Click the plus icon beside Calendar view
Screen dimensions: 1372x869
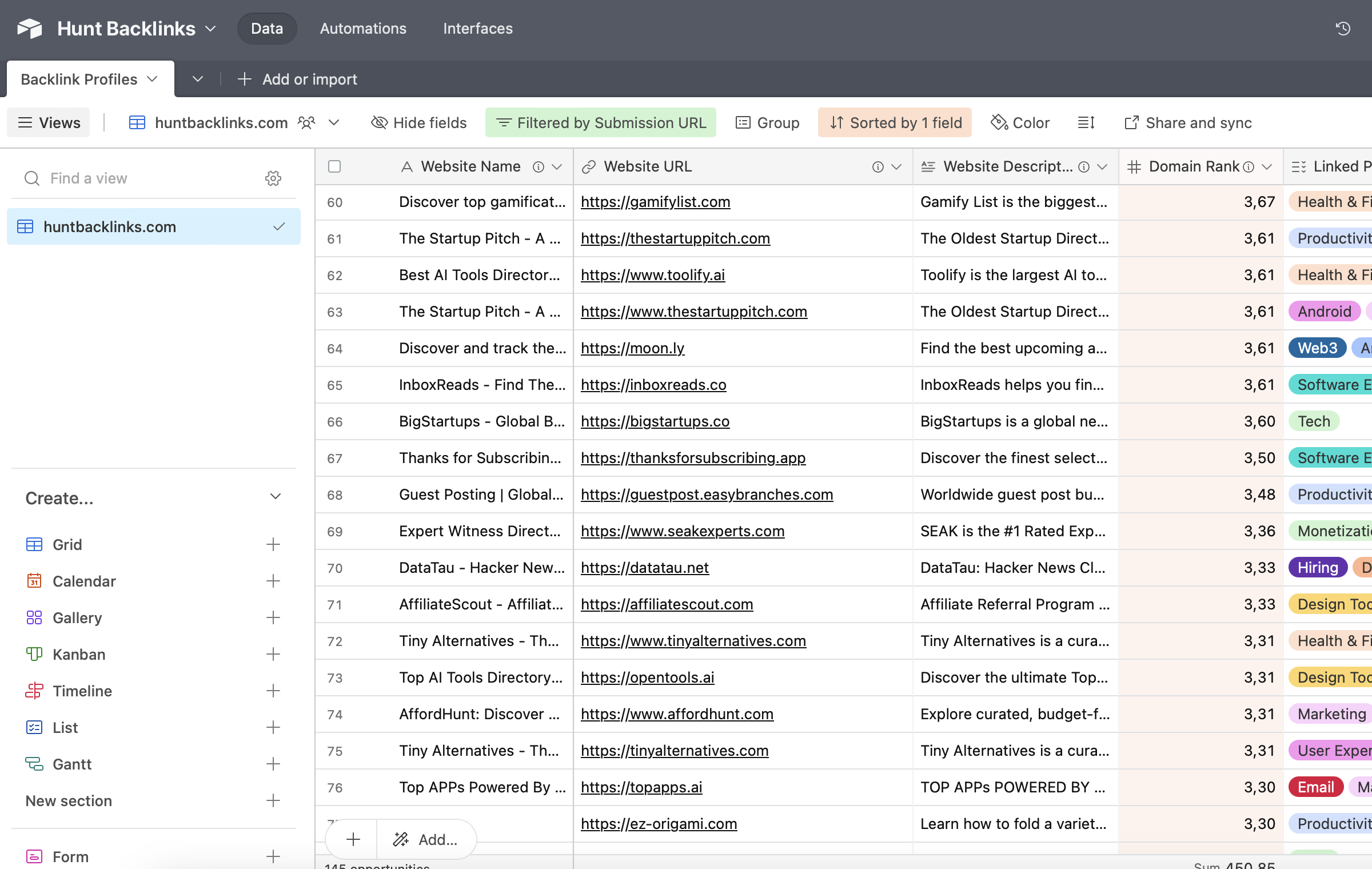tap(274, 581)
